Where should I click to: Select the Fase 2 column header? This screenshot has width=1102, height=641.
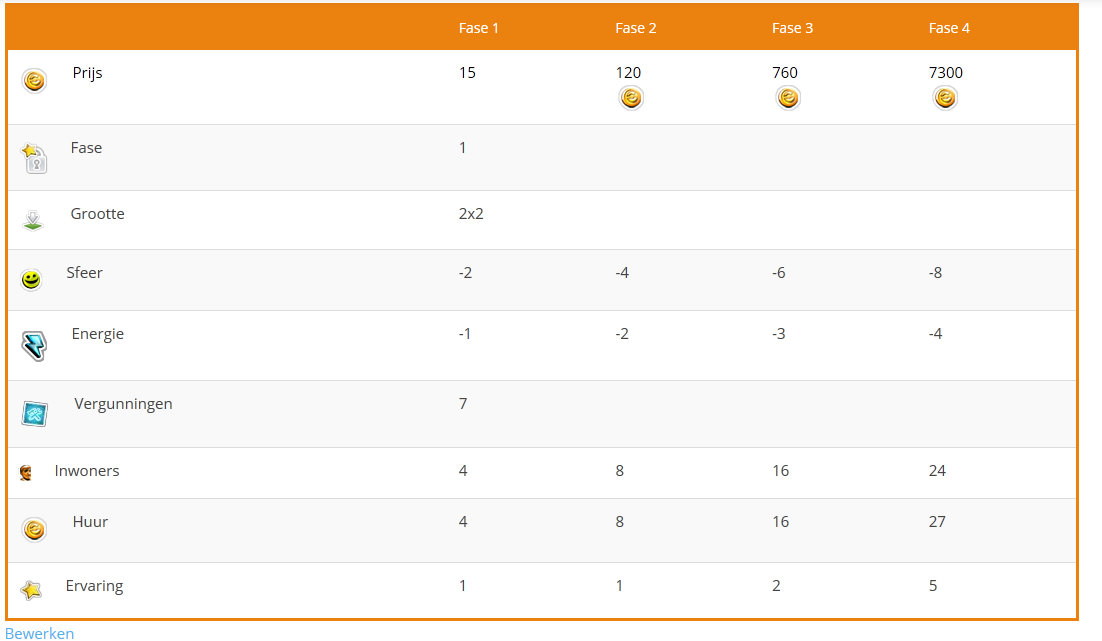[x=636, y=28]
